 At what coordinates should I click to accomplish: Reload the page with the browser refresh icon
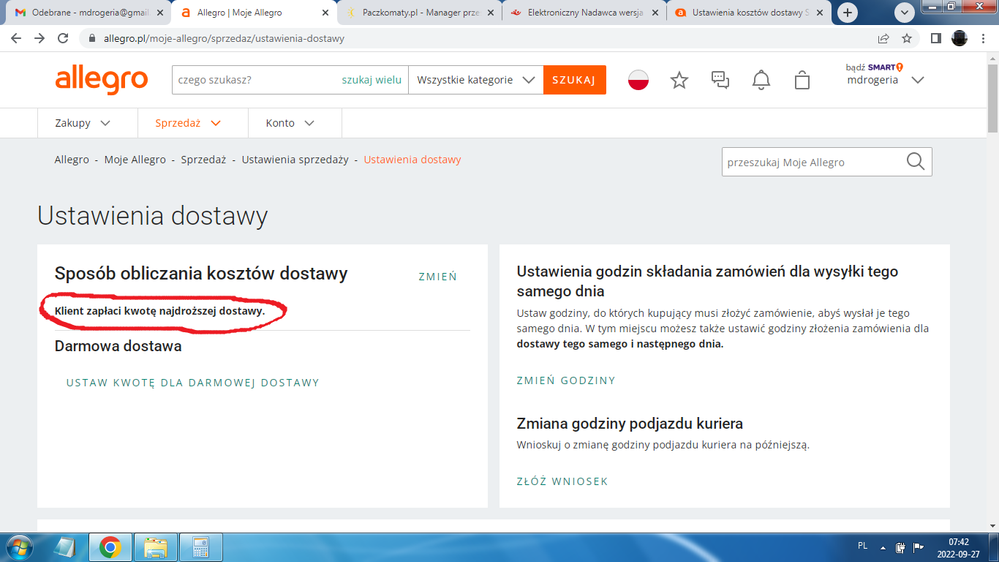[x=63, y=38]
